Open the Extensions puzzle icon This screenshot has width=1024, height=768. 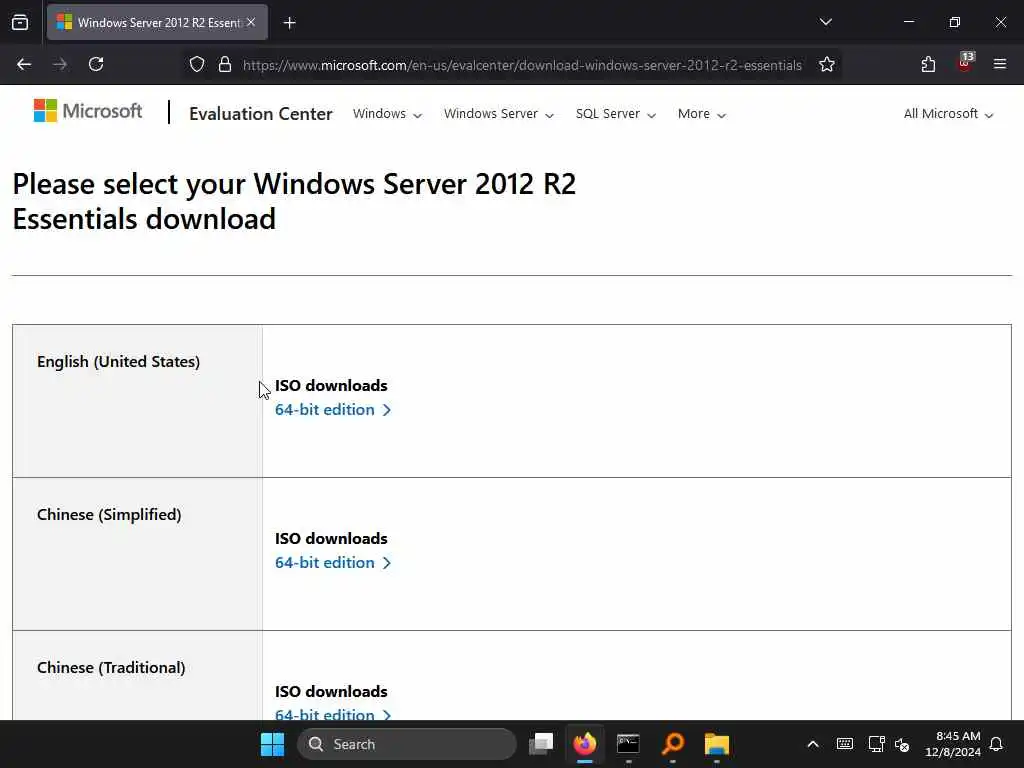[x=928, y=64]
